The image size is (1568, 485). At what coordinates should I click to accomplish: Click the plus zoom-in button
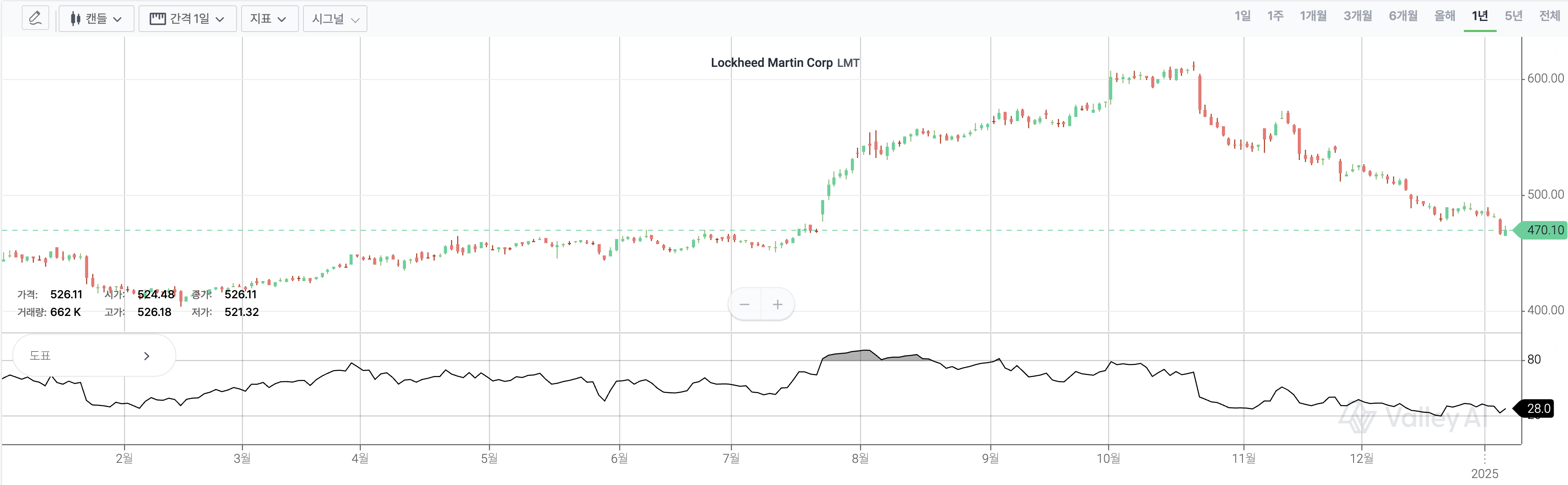pos(777,304)
